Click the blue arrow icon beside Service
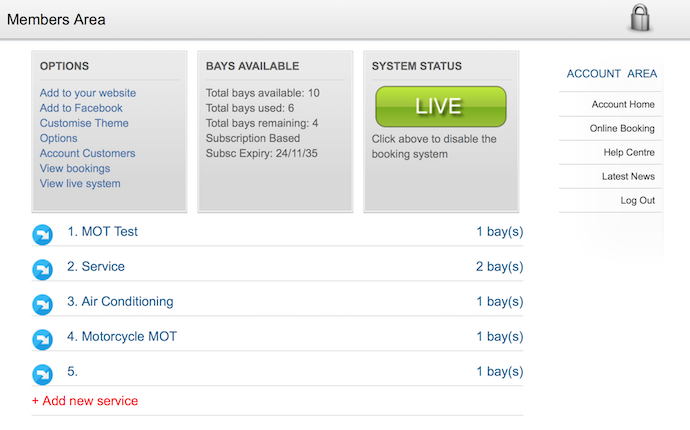 tap(42, 268)
